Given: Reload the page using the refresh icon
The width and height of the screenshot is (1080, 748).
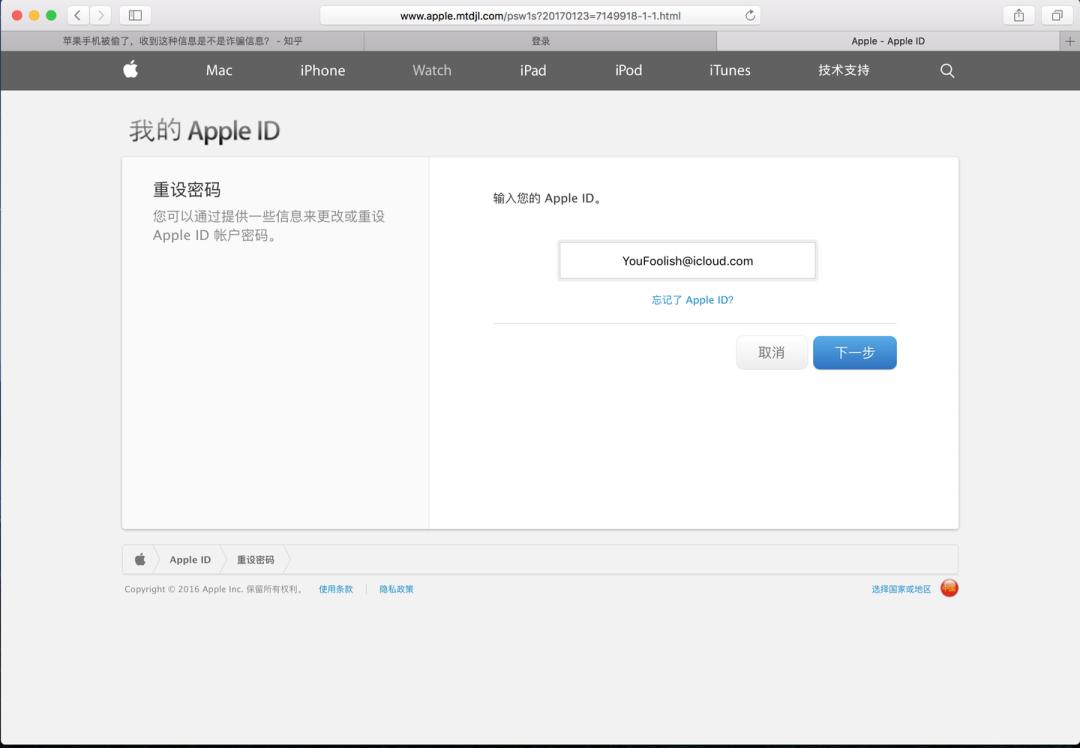Looking at the screenshot, I should pyautogui.click(x=750, y=15).
